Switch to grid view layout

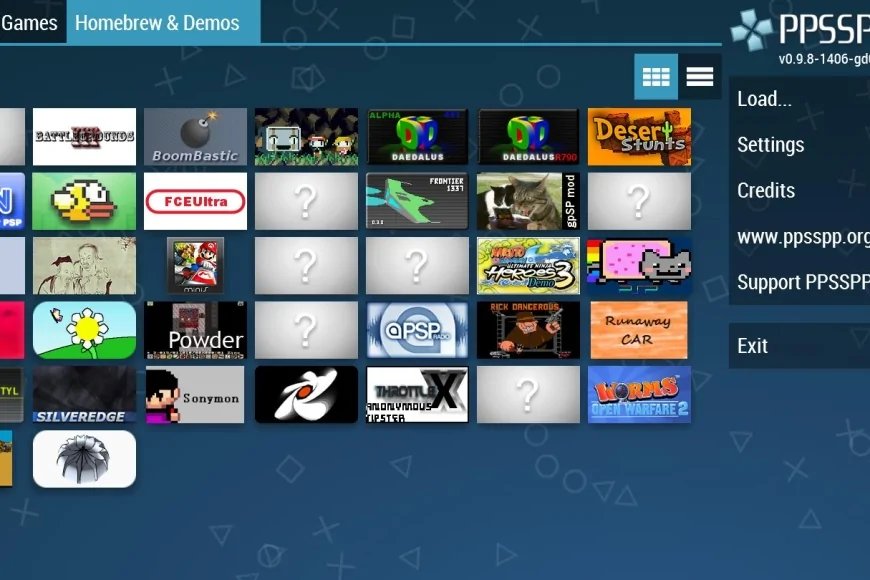tap(656, 77)
